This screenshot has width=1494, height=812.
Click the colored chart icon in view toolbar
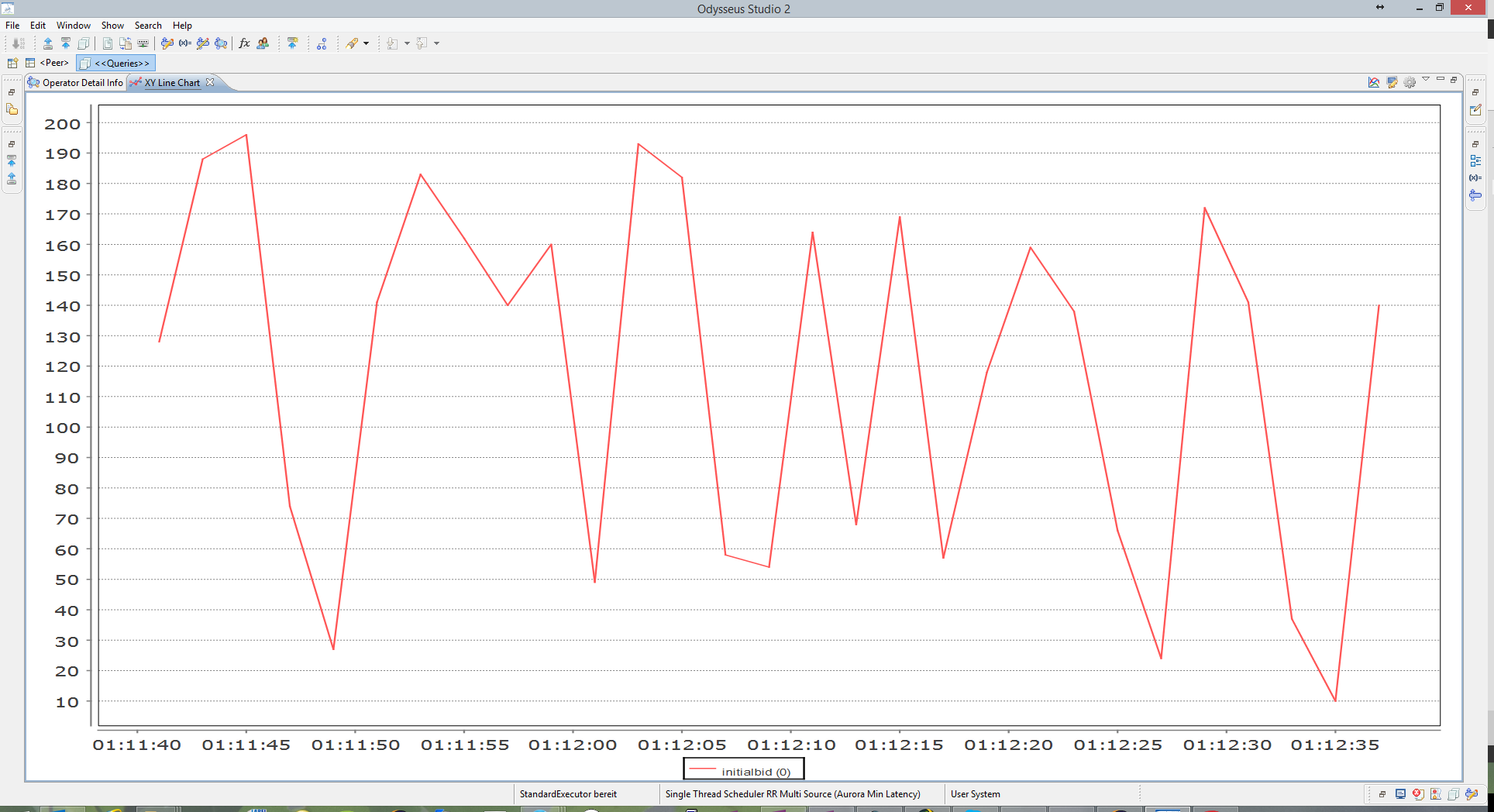tap(1374, 82)
